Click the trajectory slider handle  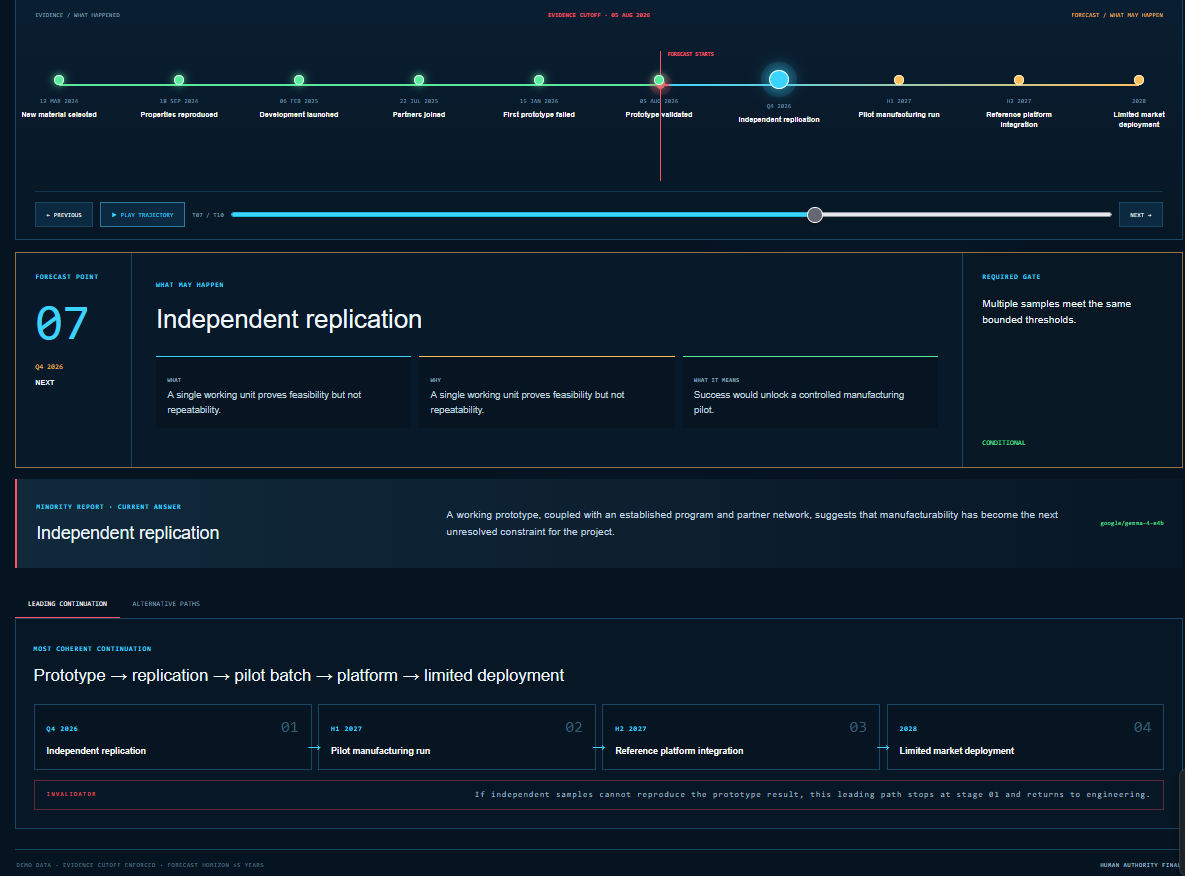pos(815,215)
